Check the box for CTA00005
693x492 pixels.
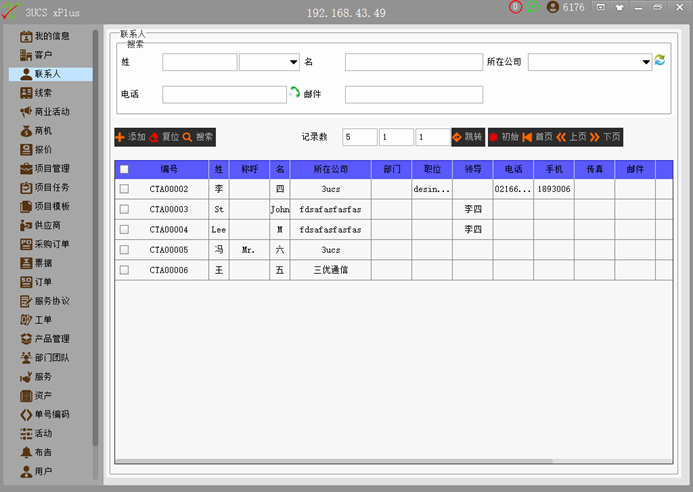124,250
